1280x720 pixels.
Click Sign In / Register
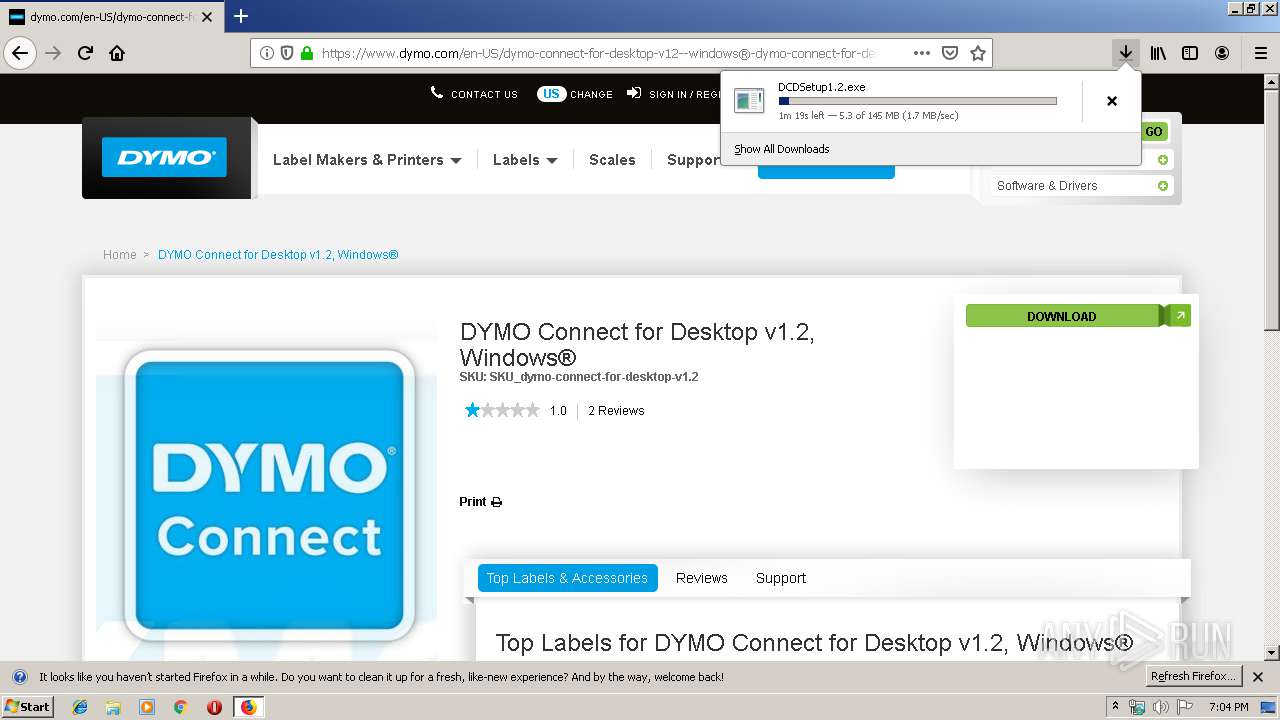click(x=674, y=94)
